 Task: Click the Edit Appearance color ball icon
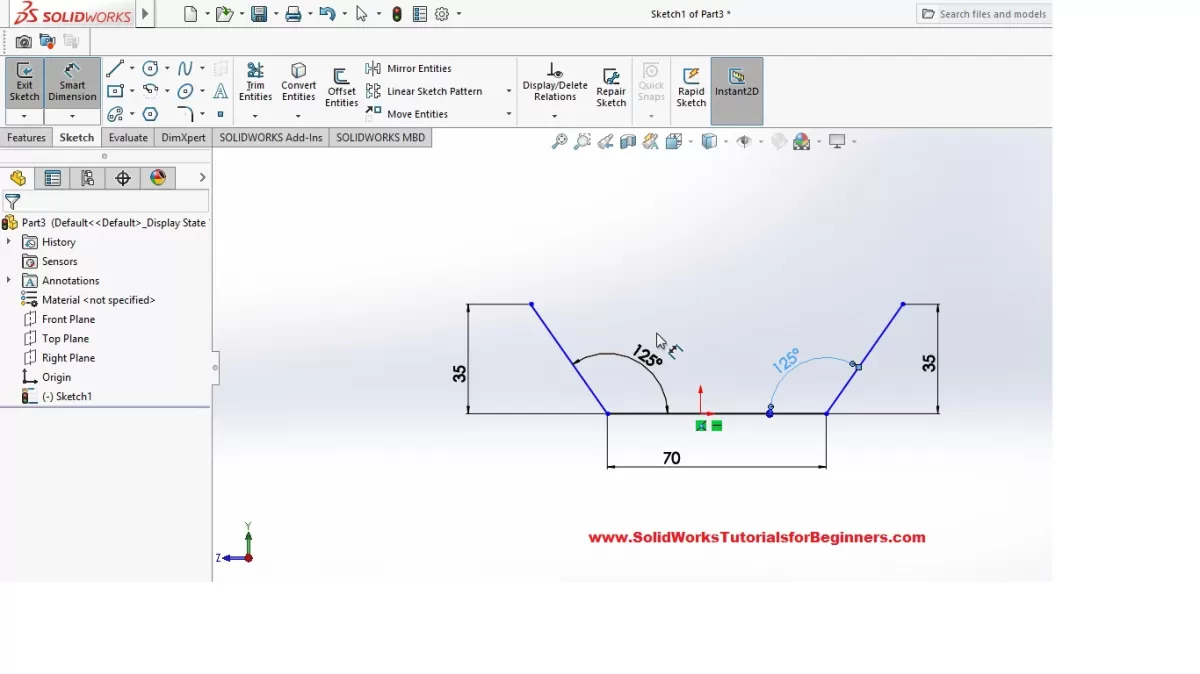[x=801, y=142]
